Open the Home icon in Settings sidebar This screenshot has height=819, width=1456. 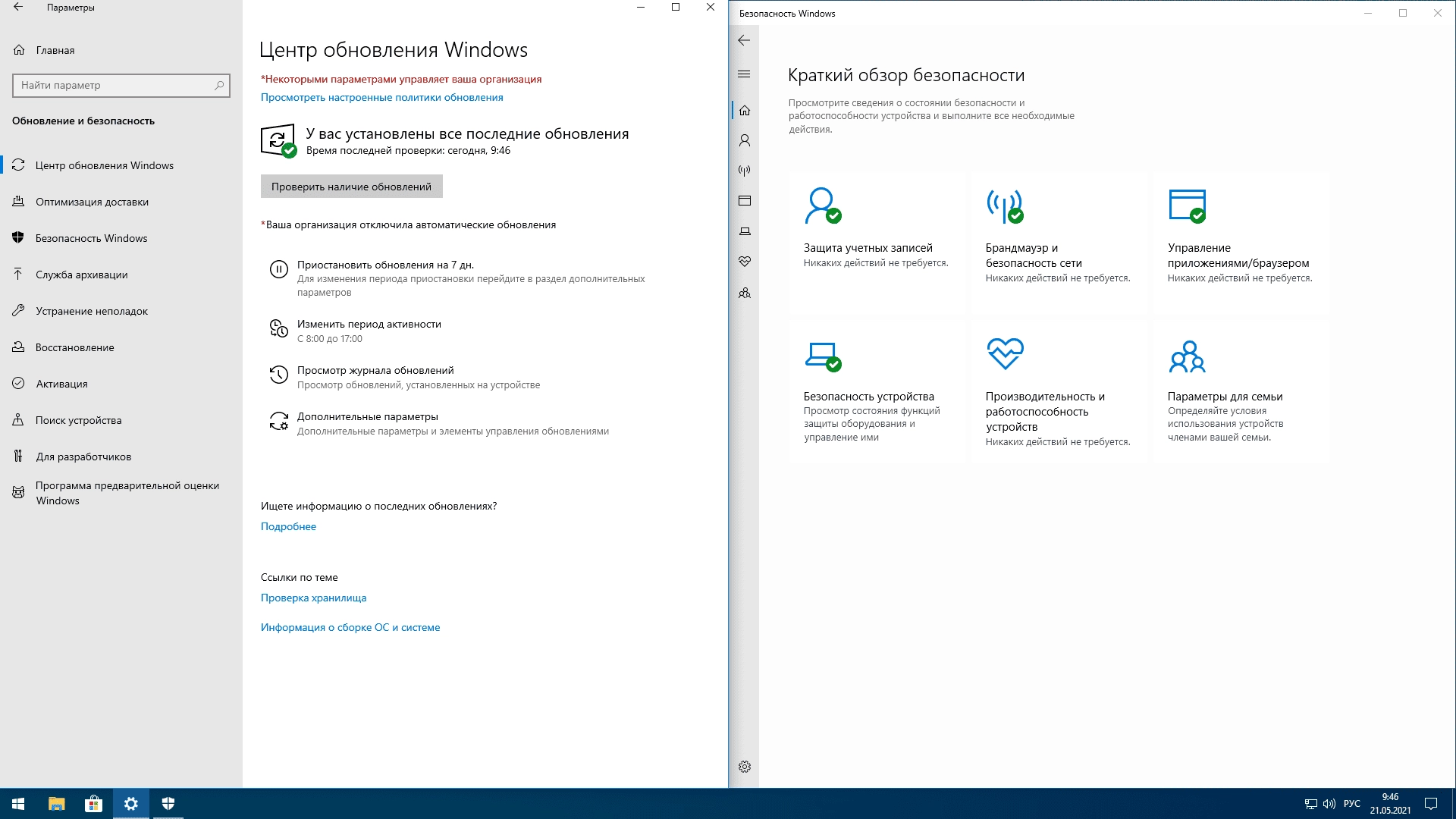19,50
